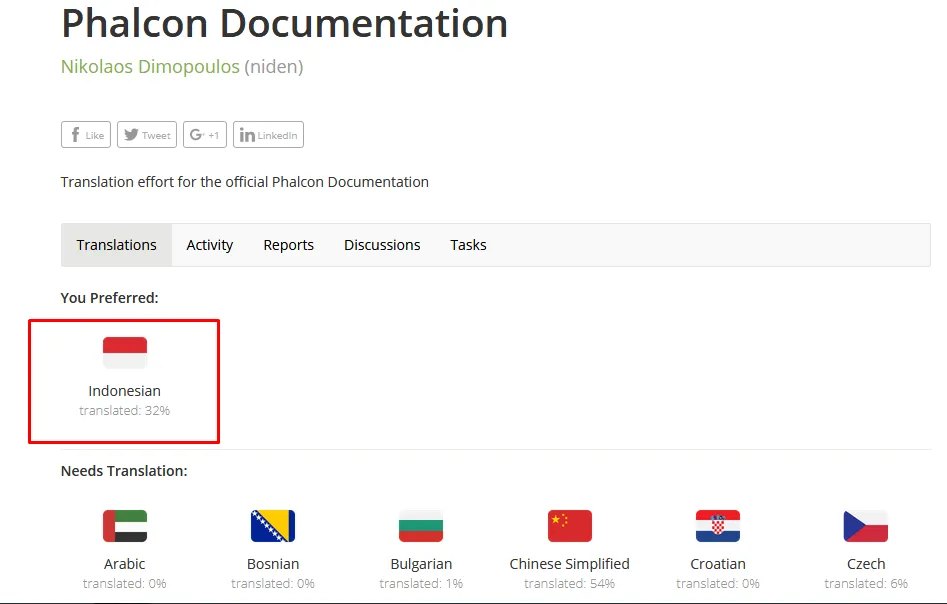
Task: Share the project with Tweet button
Action: (x=147, y=135)
